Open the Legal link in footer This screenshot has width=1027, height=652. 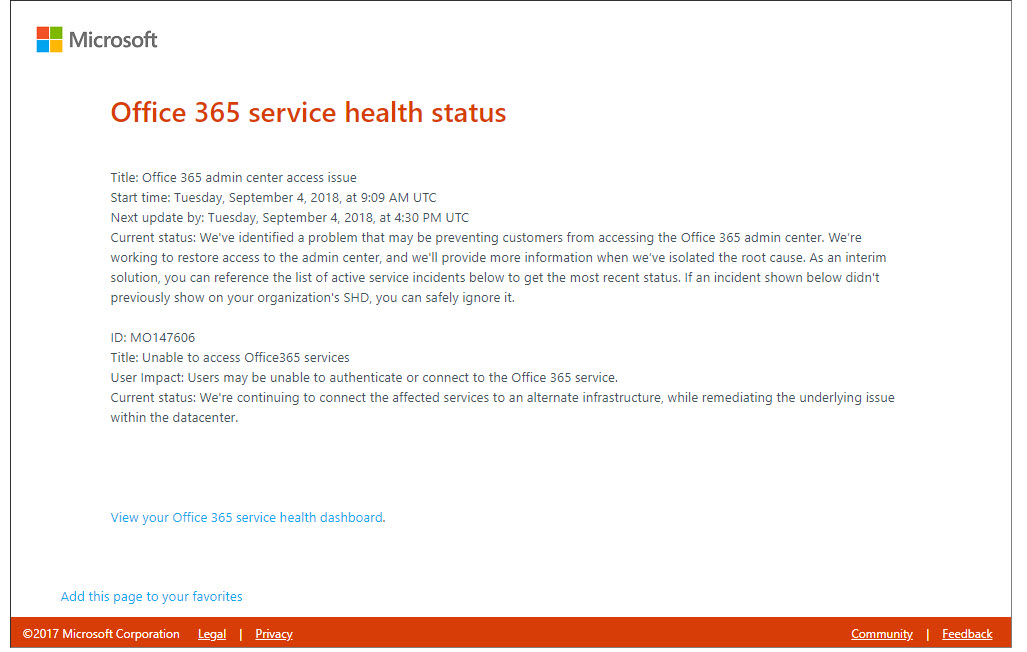[x=212, y=634]
